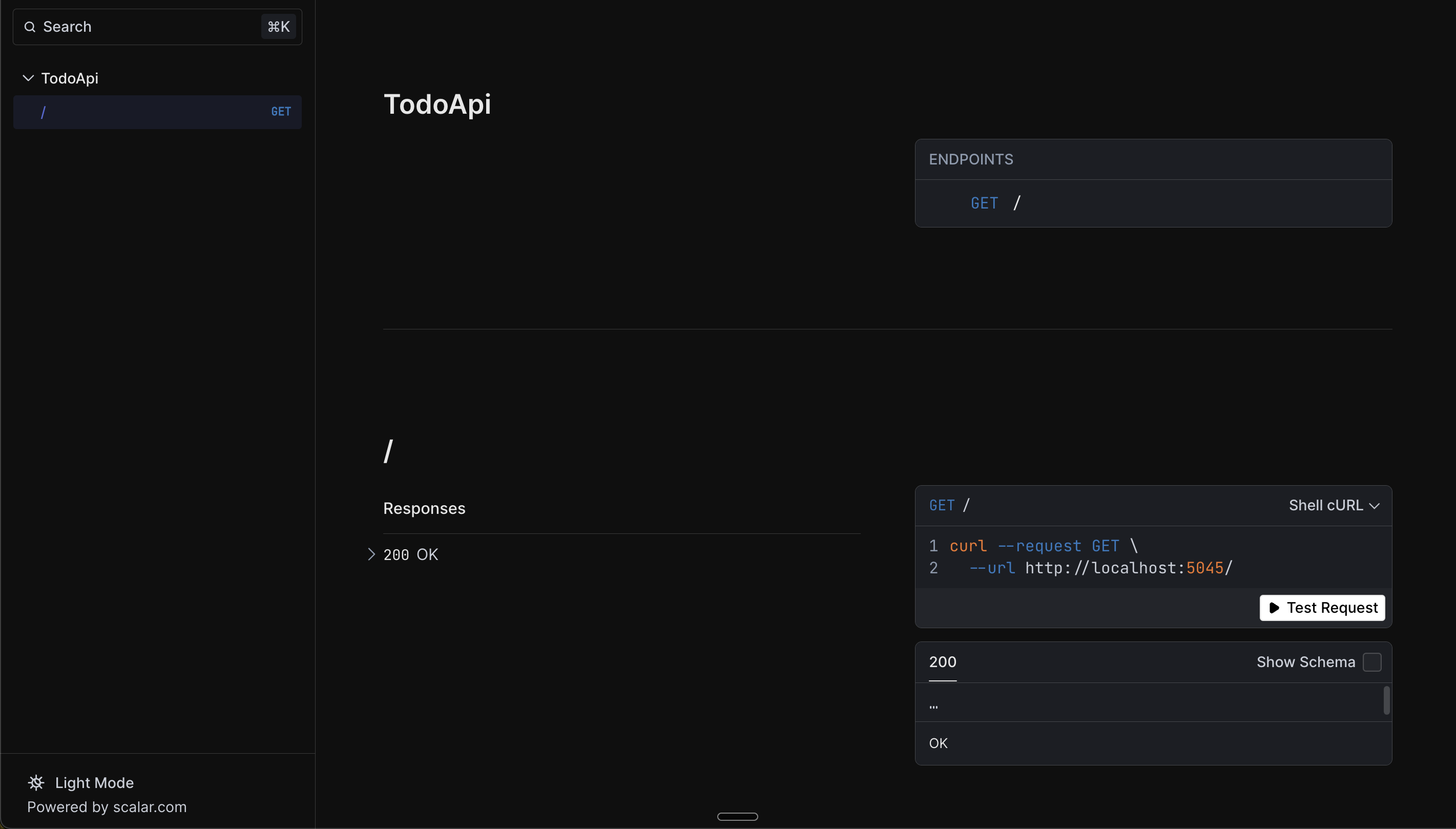Screen dimensions: 1456x829
Task: Click the TodoApi page heading
Action: (437, 104)
